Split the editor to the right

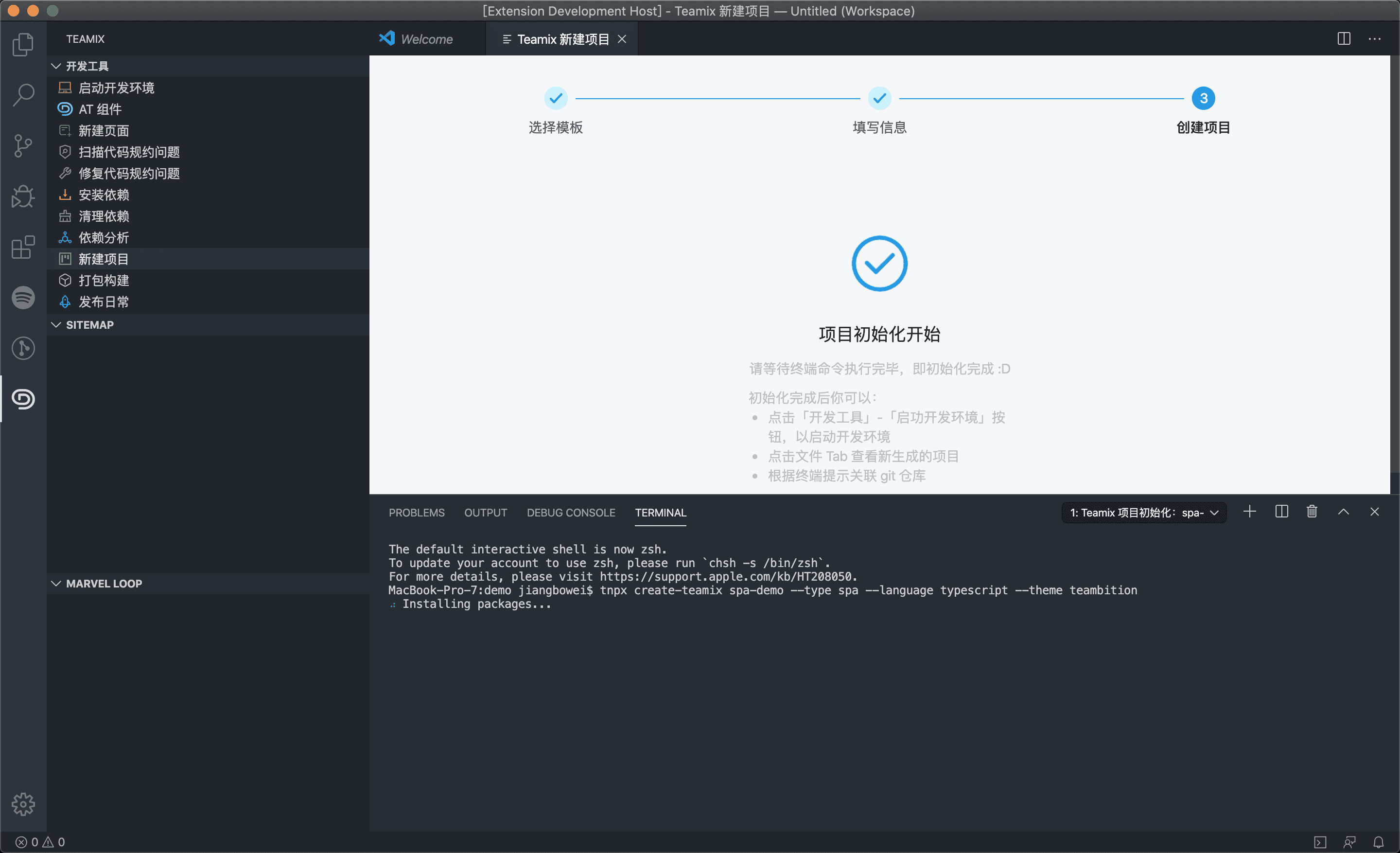click(x=1344, y=38)
